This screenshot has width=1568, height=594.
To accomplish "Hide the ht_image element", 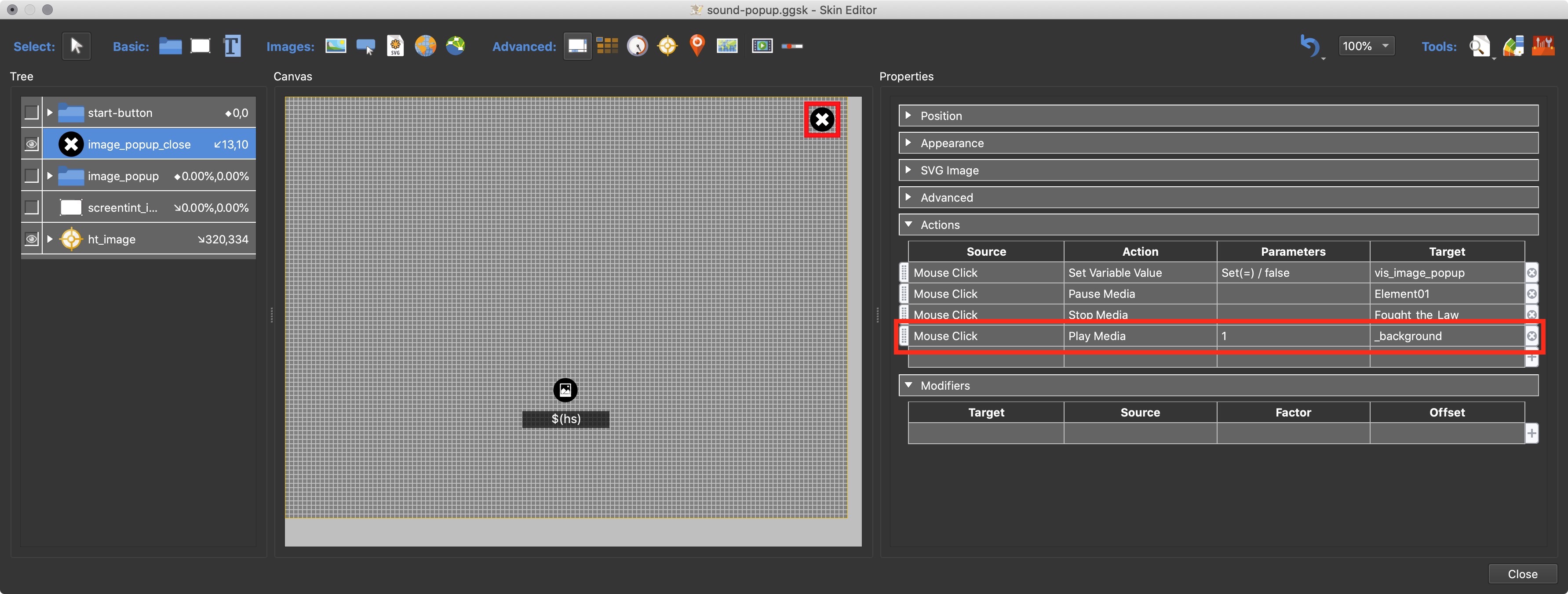I will coord(31,239).
